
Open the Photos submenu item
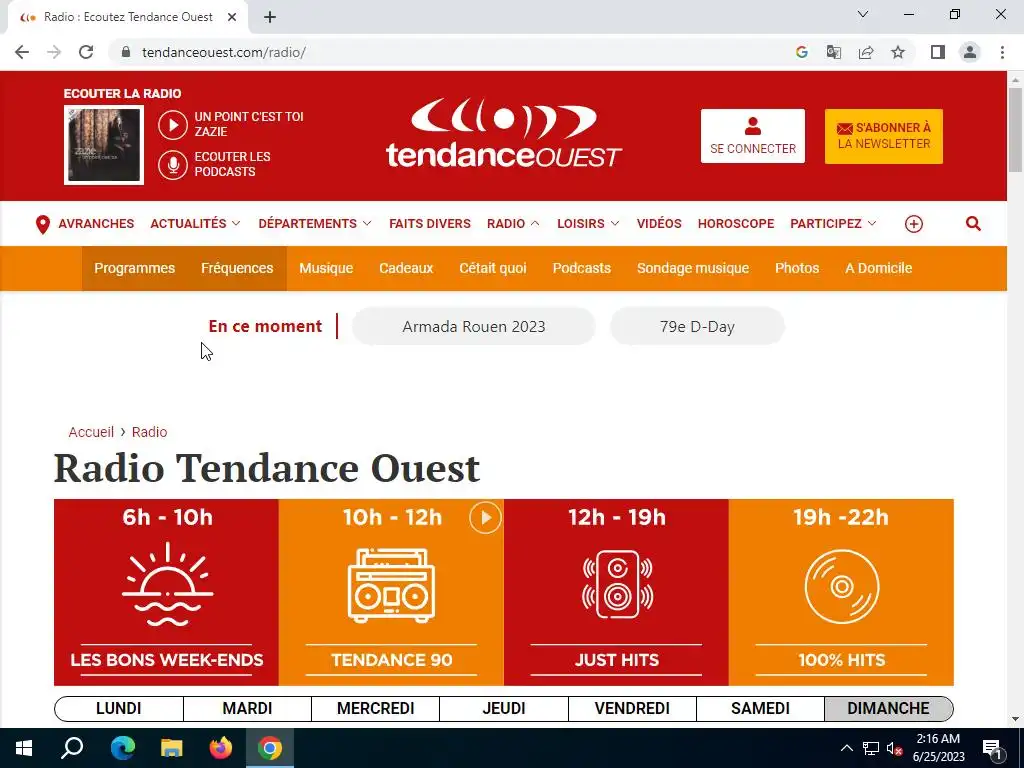(797, 268)
